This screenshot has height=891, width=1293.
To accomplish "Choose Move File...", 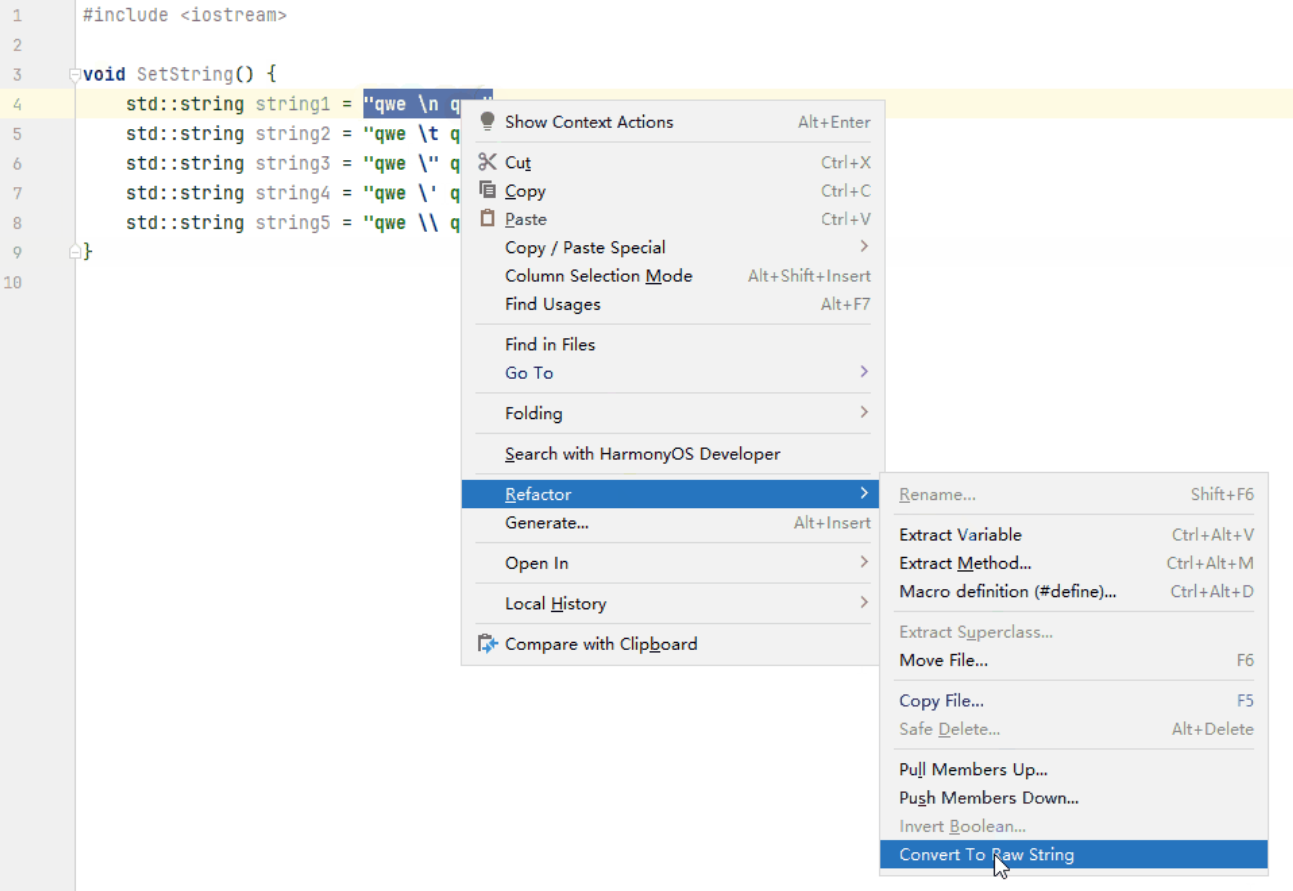I will tap(1074, 660).
